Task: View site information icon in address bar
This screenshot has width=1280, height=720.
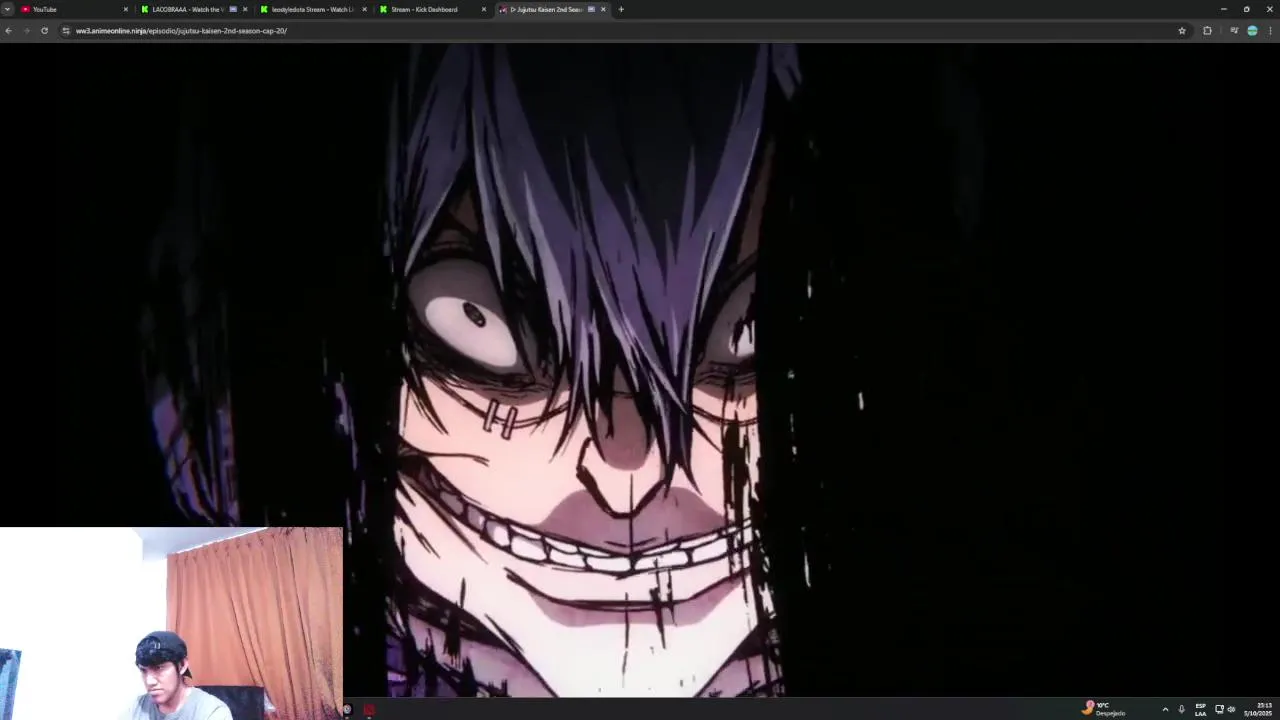Action: [66, 31]
